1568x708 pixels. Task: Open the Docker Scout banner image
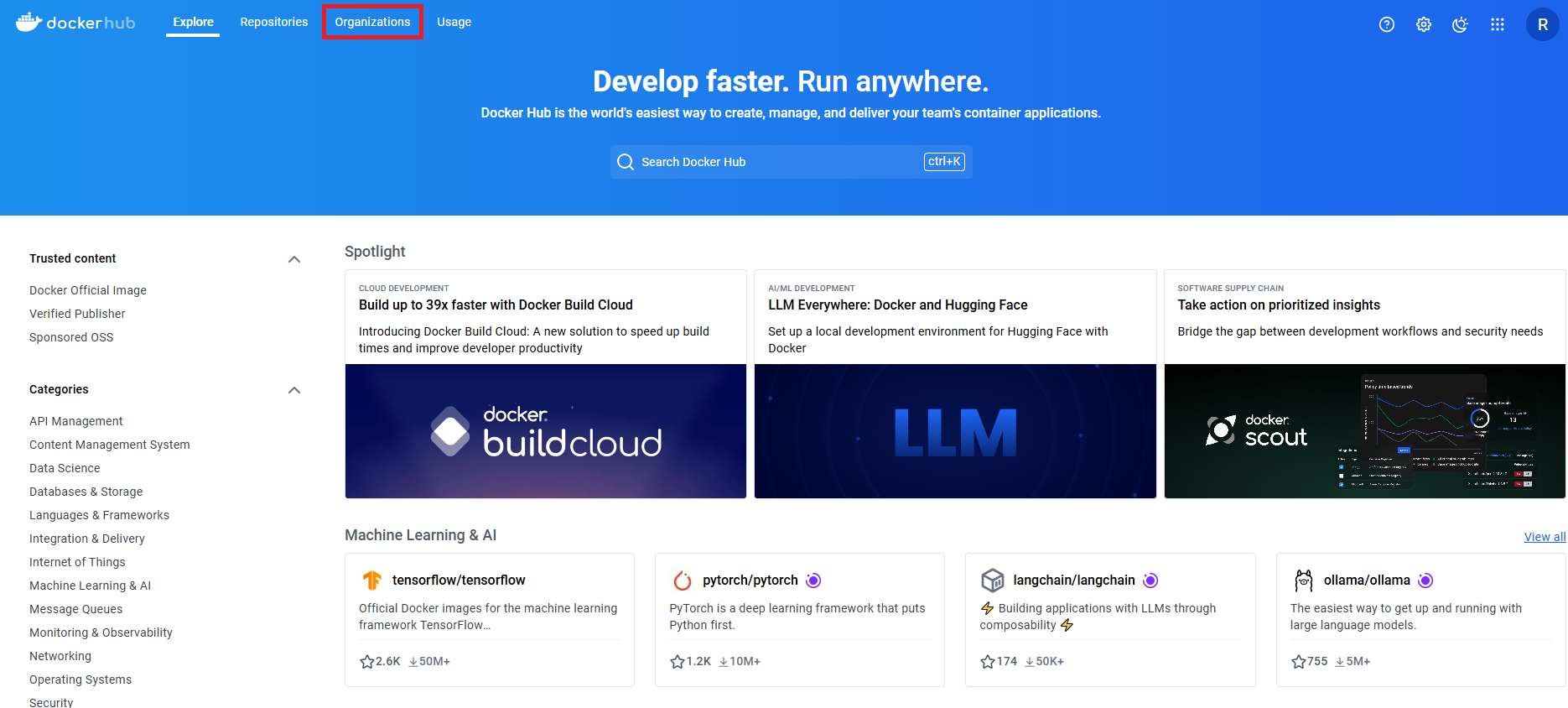pos(1365,431)
